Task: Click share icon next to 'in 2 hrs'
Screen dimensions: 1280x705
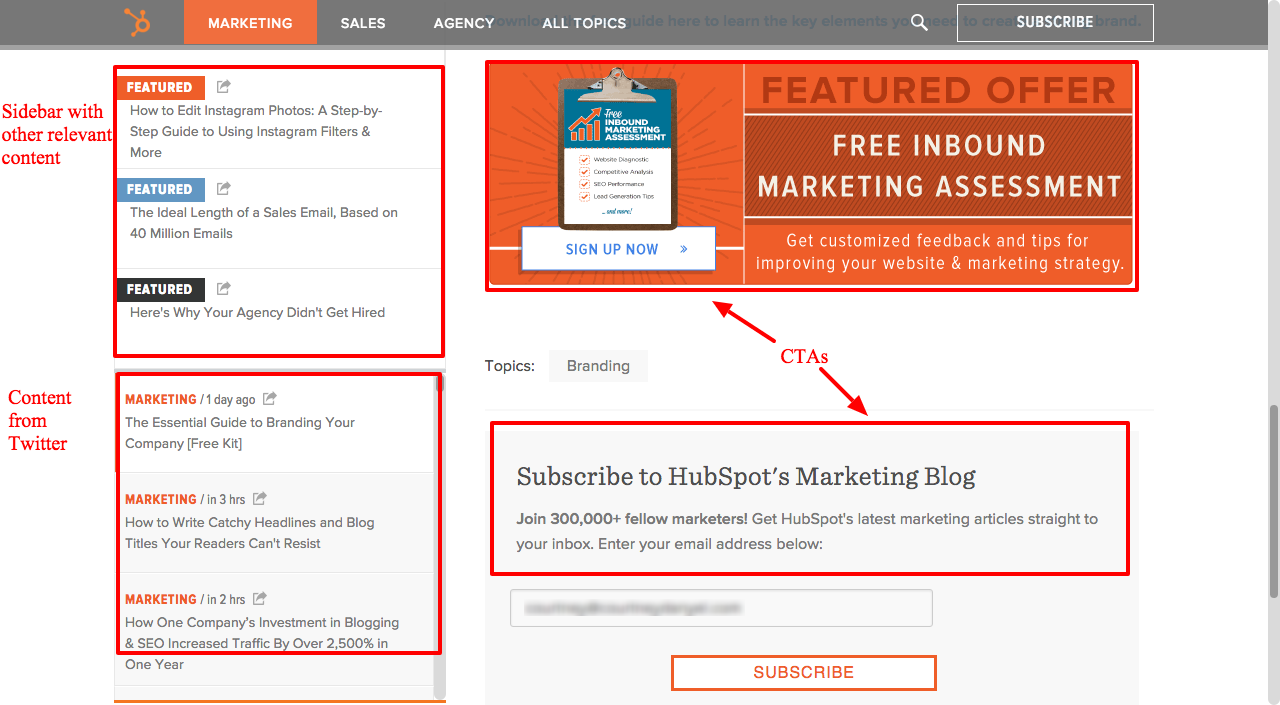Action: (x=260, y=598)
